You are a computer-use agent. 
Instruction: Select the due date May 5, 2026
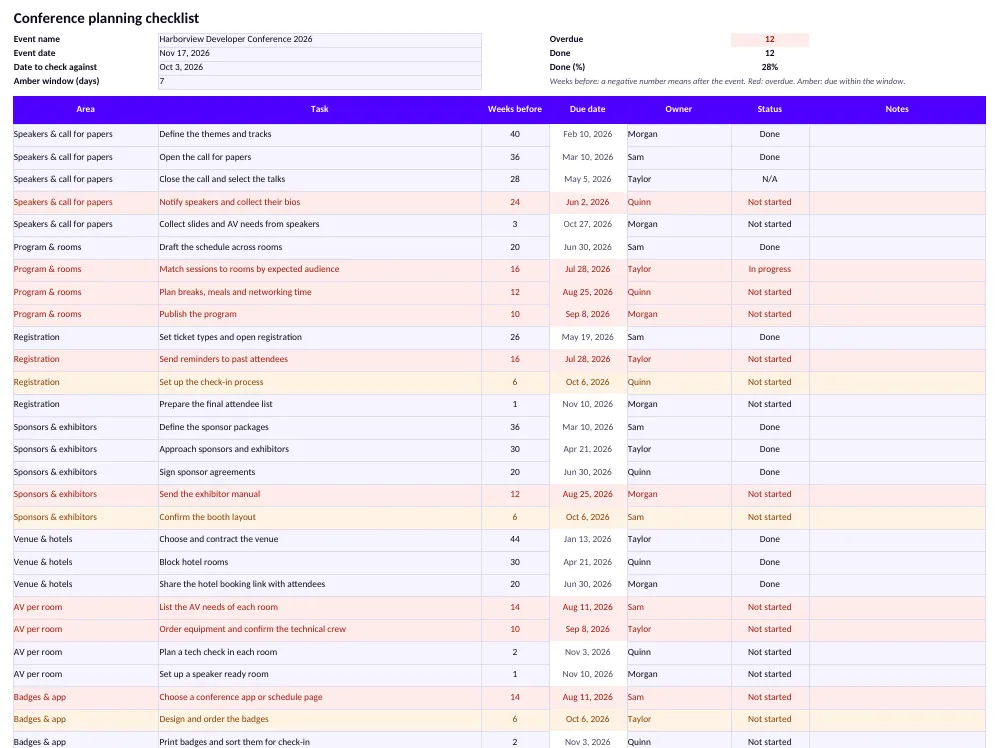pos(587,179)
